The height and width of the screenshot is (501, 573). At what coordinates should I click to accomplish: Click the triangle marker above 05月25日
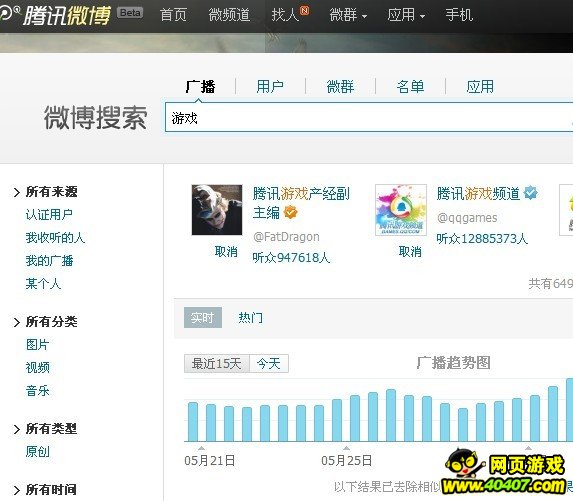[346, 448]
